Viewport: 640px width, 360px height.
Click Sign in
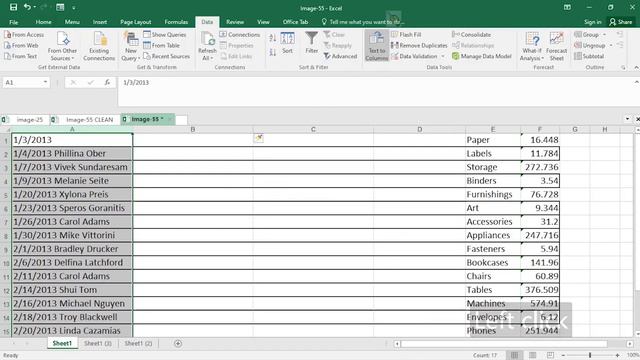[x=592, y=22]
